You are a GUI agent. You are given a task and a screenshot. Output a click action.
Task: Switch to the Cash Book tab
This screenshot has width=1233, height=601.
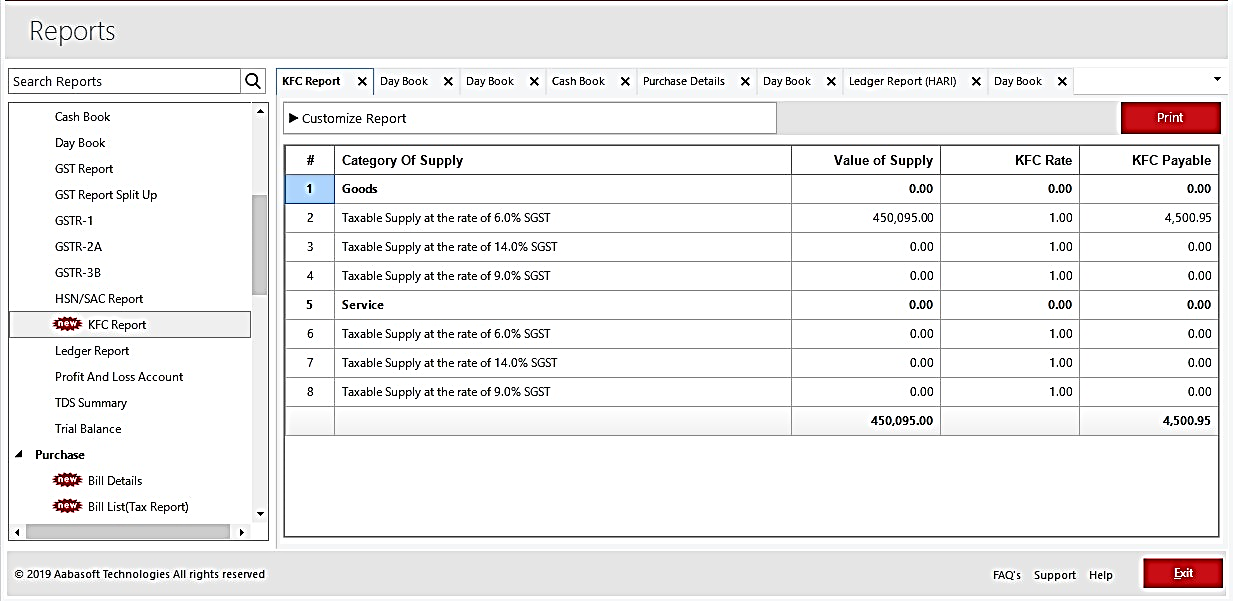pos(578,82)
